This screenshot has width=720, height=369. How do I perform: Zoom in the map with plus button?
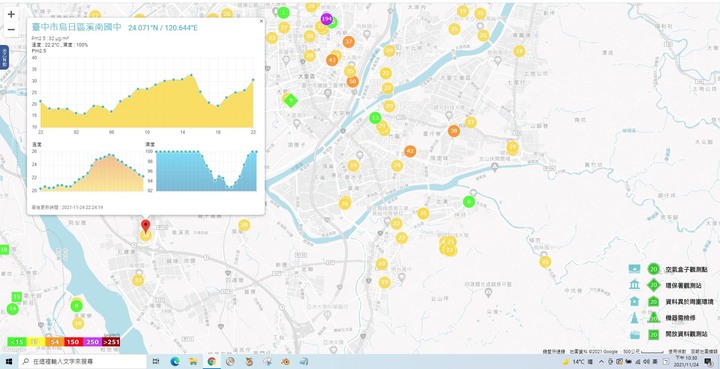tap(11, 14)
